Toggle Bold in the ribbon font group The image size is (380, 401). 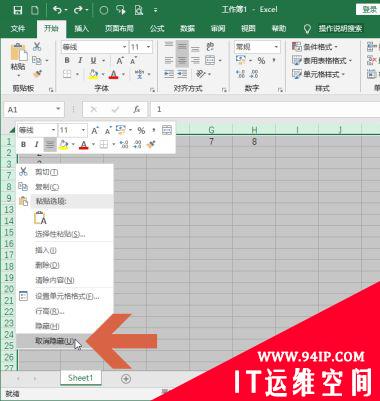67,61
